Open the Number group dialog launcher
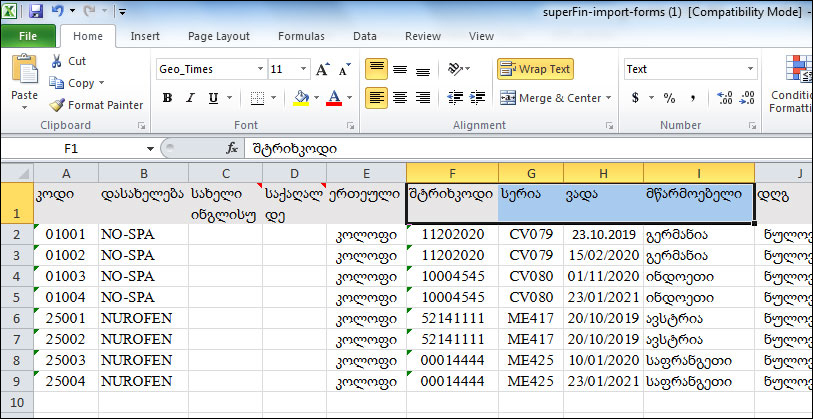813x419 pixels. pos(752,125)
